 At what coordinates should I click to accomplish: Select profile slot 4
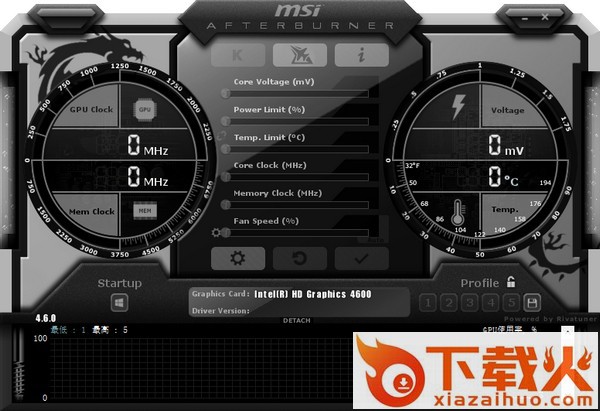click(490, 303)
